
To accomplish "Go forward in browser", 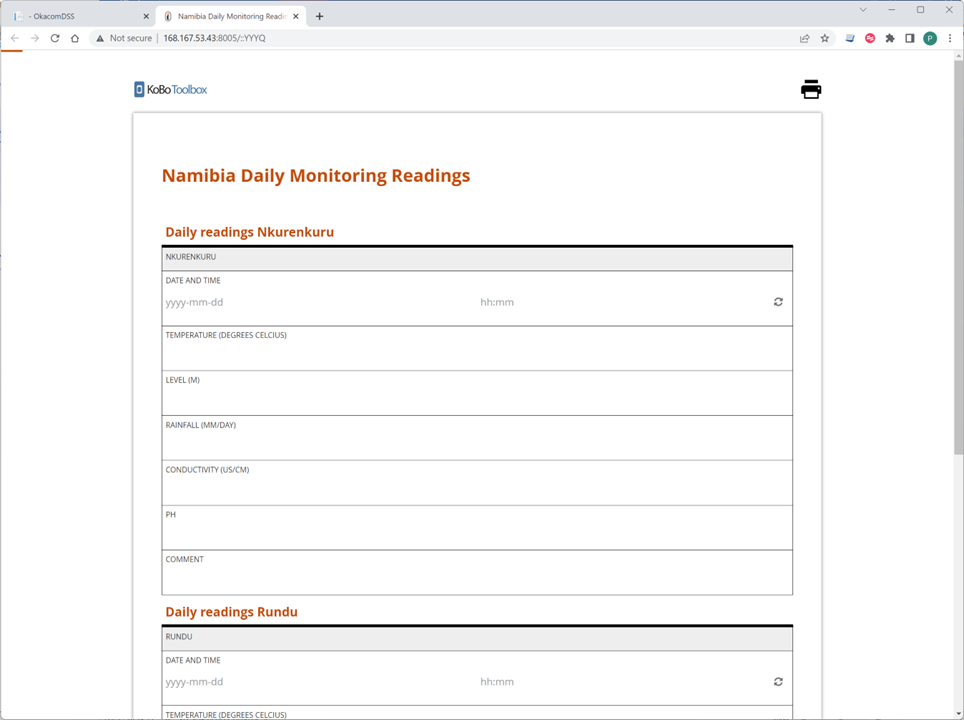I will 35,38.
